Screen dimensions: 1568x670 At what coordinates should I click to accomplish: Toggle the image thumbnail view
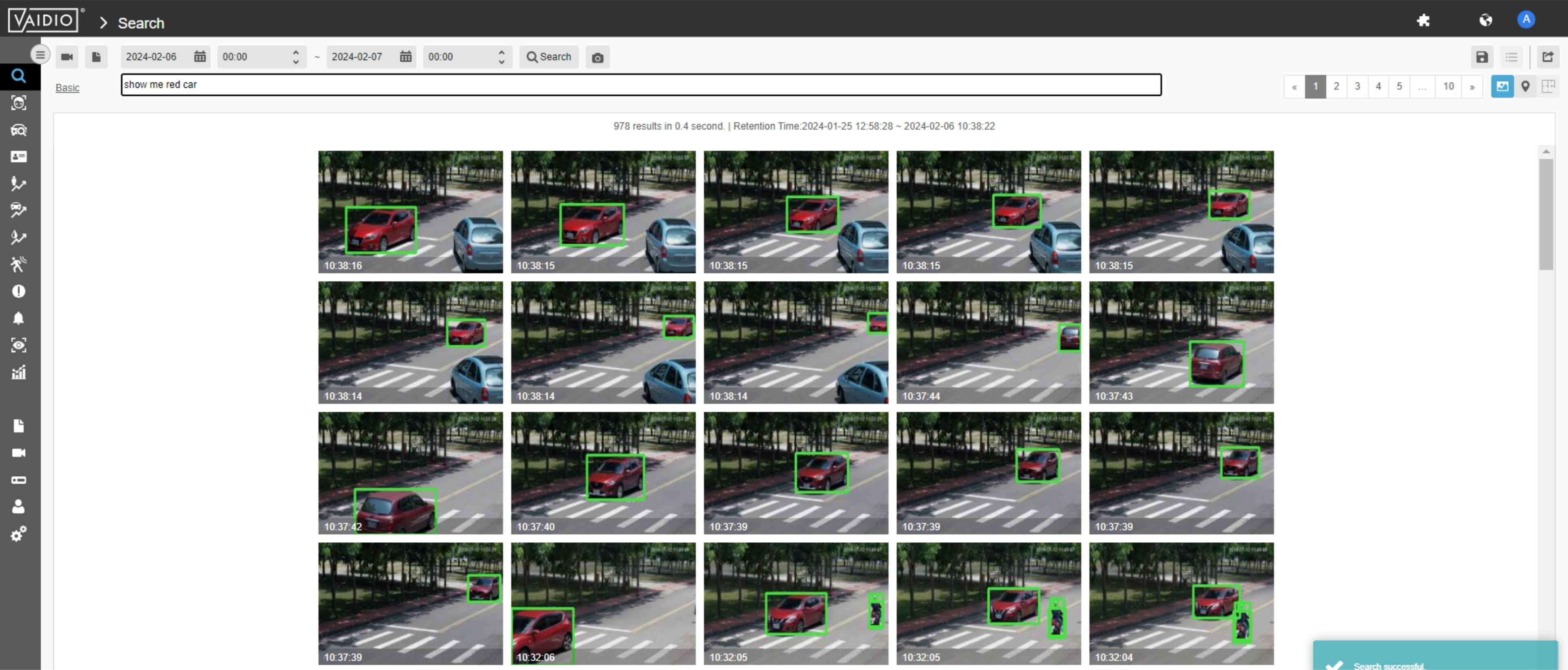coord(1502,87)
